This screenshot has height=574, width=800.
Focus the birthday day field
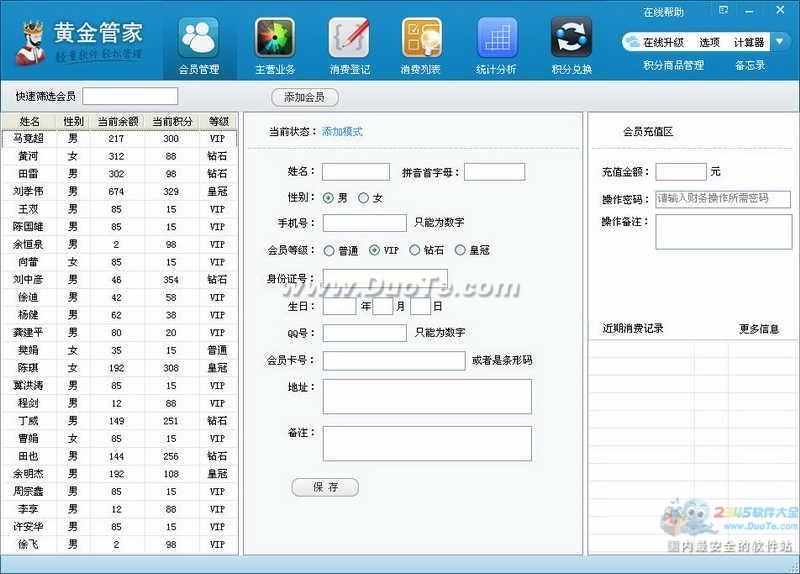[x=420, y=306]
